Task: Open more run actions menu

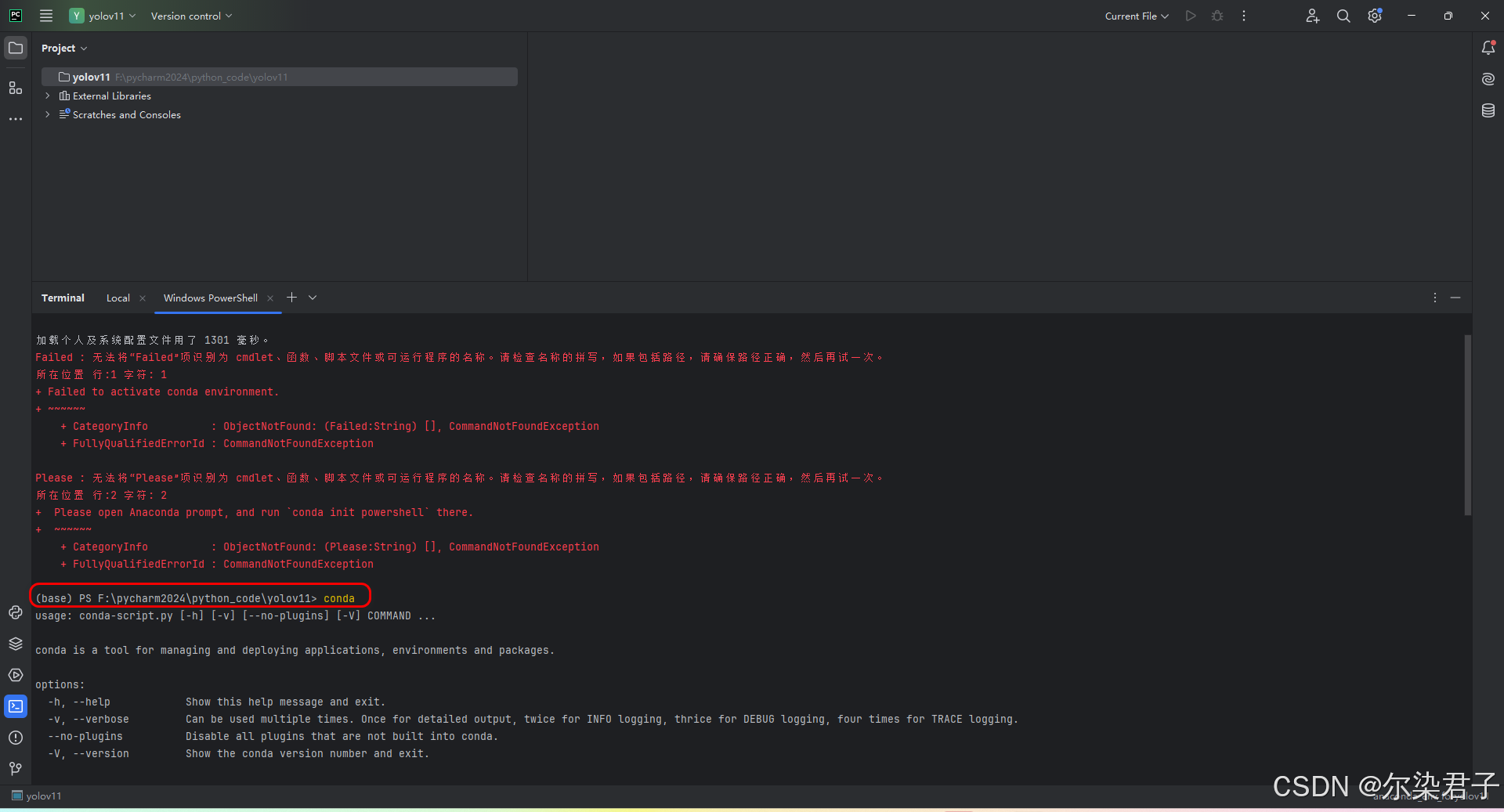Action: [1244, 16]
